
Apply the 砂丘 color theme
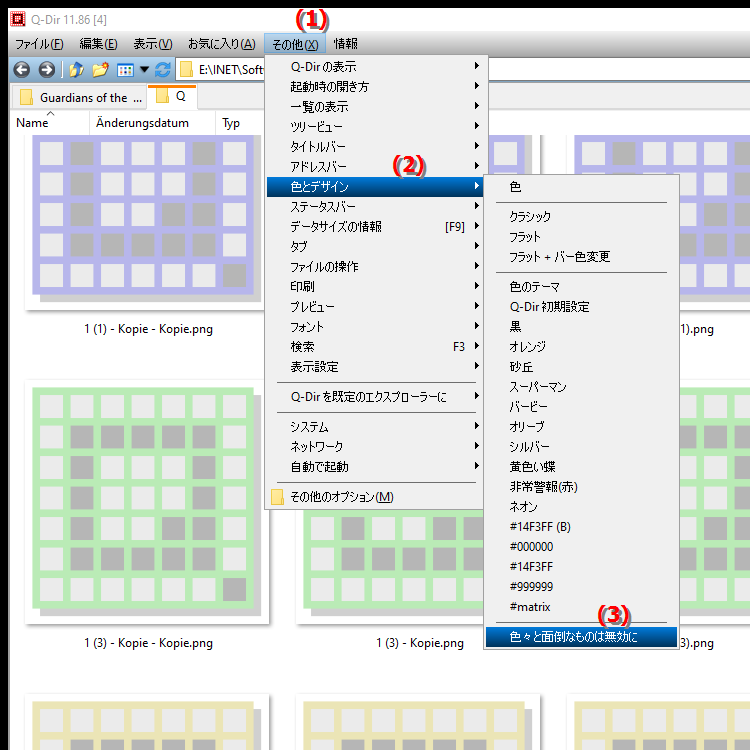pos(581,367)
